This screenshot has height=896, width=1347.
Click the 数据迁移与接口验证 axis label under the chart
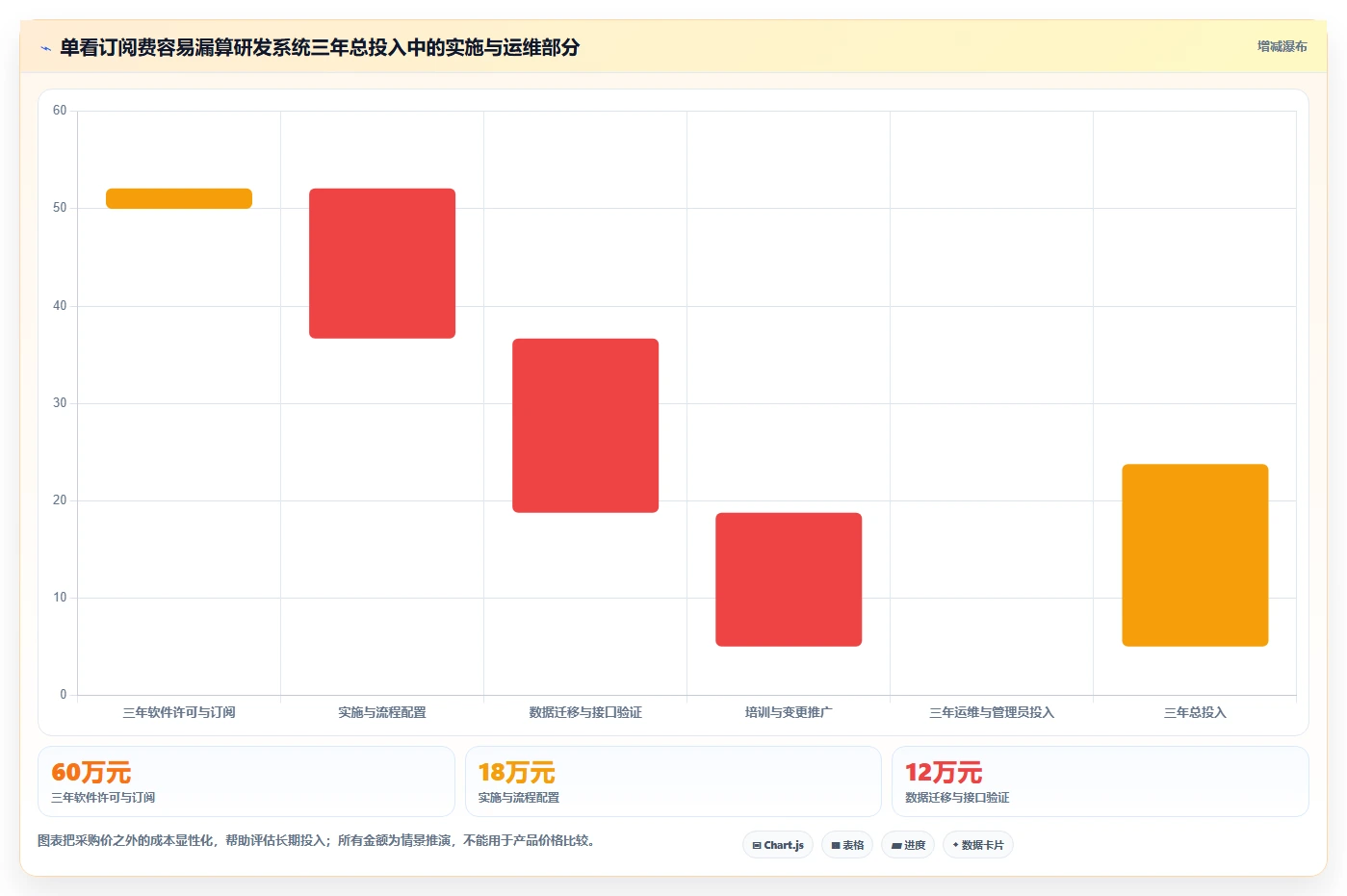pyautogui.click(x=585, y=713)
